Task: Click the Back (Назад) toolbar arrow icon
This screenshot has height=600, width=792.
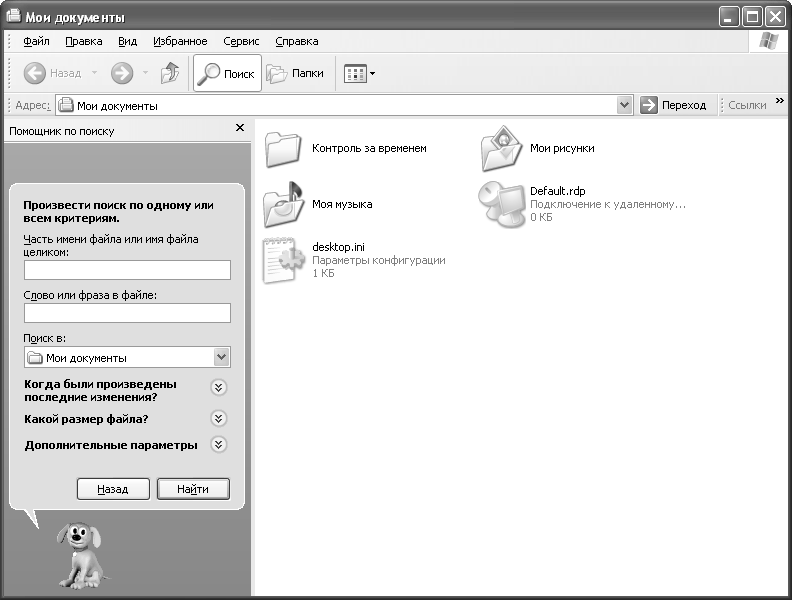Action: 35,73
